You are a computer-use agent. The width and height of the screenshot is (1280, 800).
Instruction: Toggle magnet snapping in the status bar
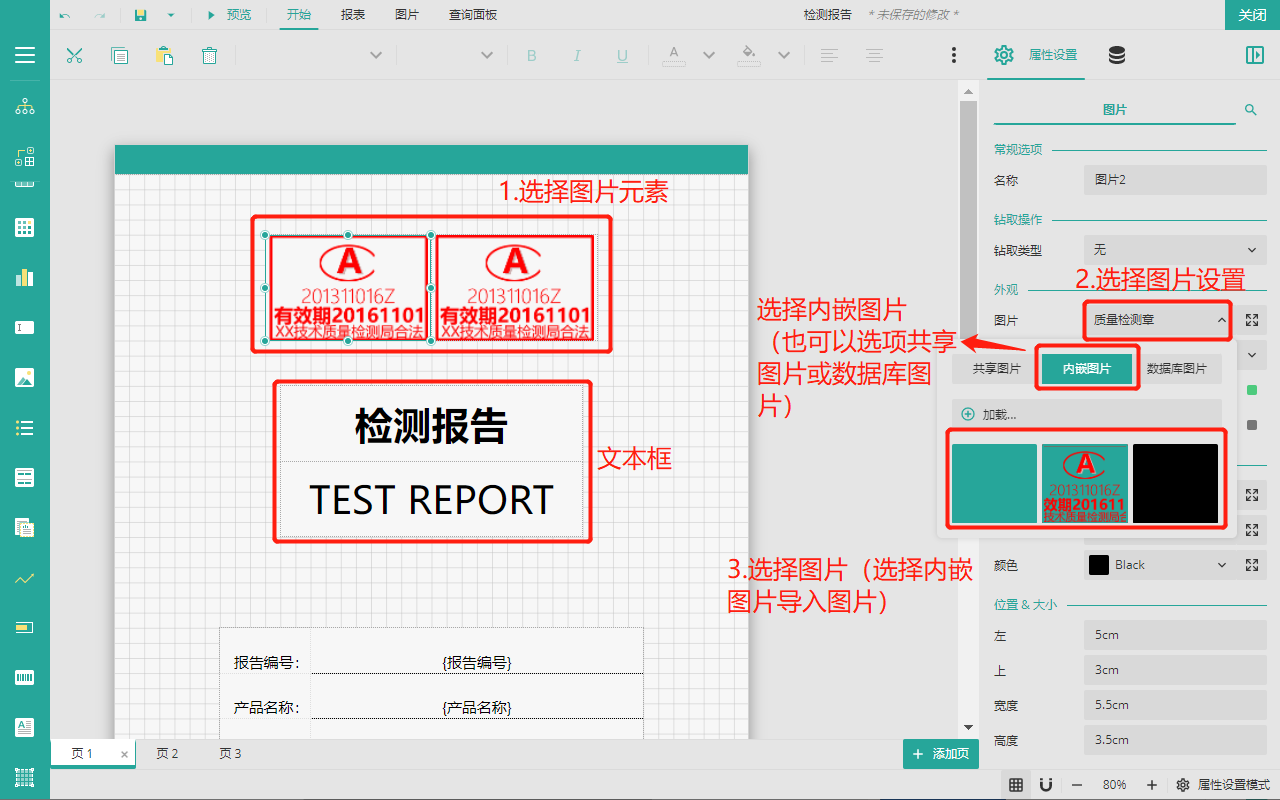coord(1046,785)
